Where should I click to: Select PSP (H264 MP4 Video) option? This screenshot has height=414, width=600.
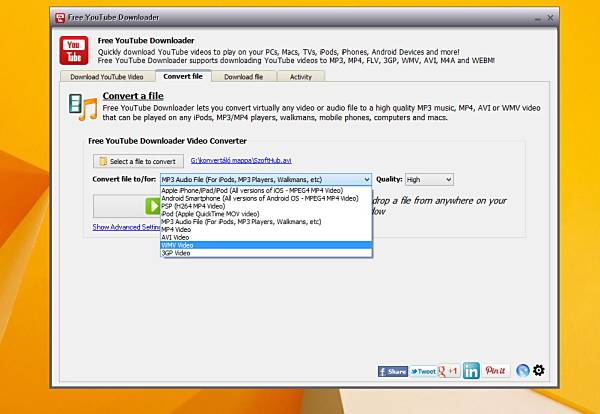[x=266, y=206]
